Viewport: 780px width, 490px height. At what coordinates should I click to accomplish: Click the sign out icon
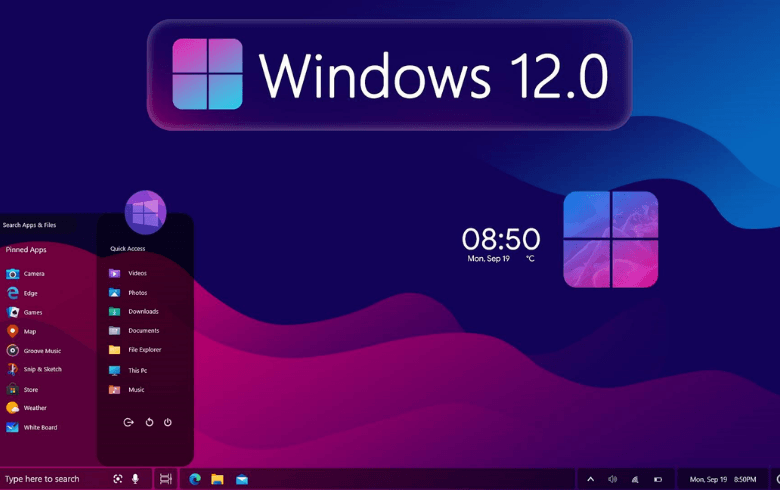[128, 422]
